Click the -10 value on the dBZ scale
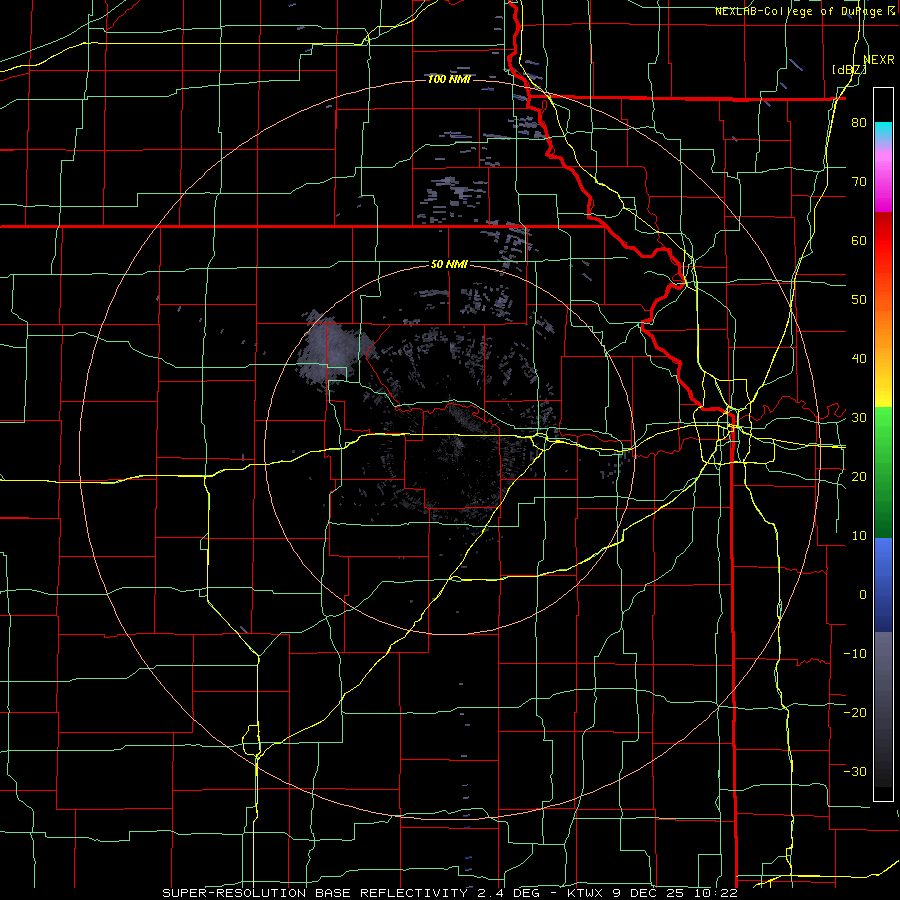The width and height of the screenshot is (900, 900). click(855, 653)
